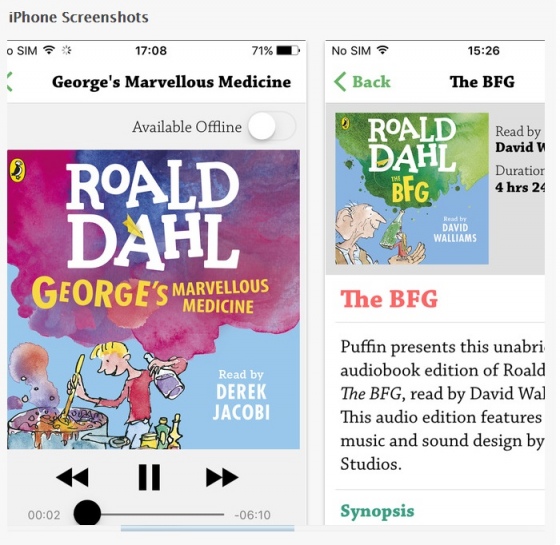Tap The BFG audiobook cover thumbnail
Image resolution: width=560 pixels, height=545 pixels.
point(412,189)
